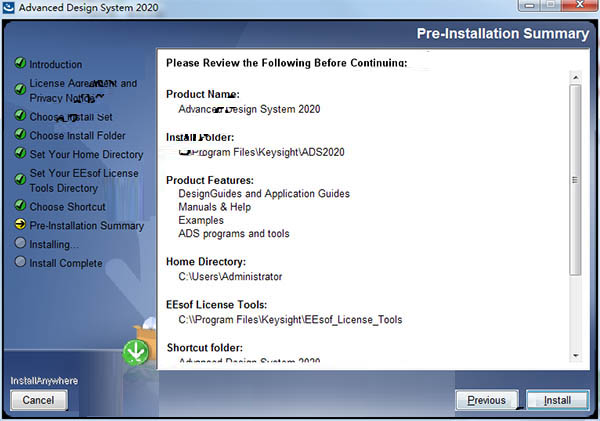This screenshot has height=421, width=600.
Task: Click the Program Files\Keysight\ADS2020 path
Action: pos(262,152)
